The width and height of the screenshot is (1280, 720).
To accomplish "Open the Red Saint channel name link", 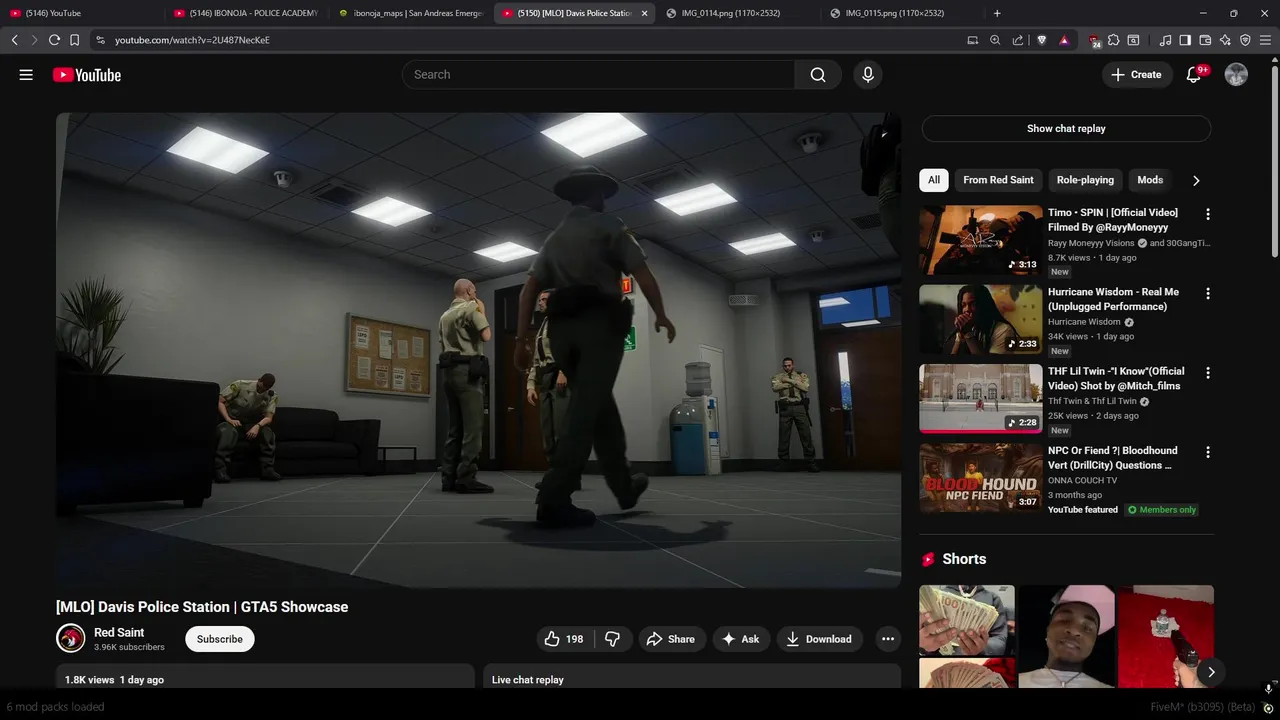I will tap(119, 632).
